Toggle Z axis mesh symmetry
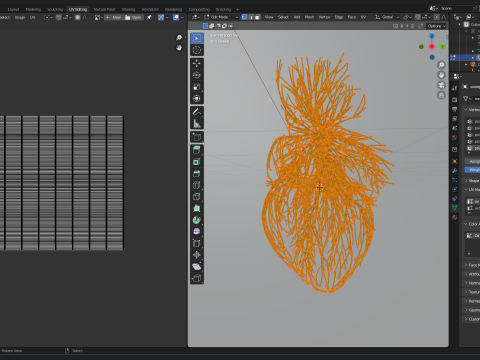The width and height of the screenshot is (480, 360). (412, 26)
